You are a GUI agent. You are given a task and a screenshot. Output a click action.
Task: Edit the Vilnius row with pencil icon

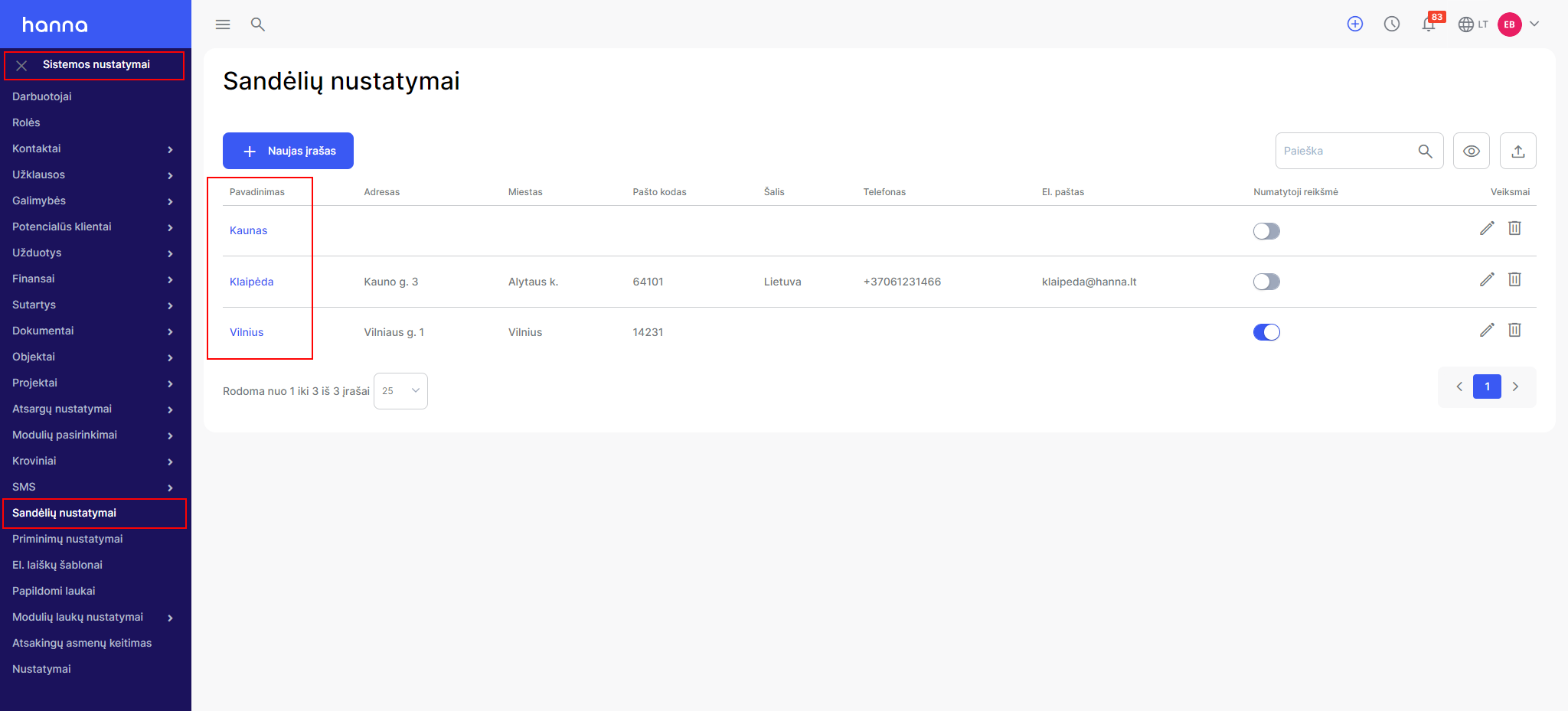coord(1487,330)
